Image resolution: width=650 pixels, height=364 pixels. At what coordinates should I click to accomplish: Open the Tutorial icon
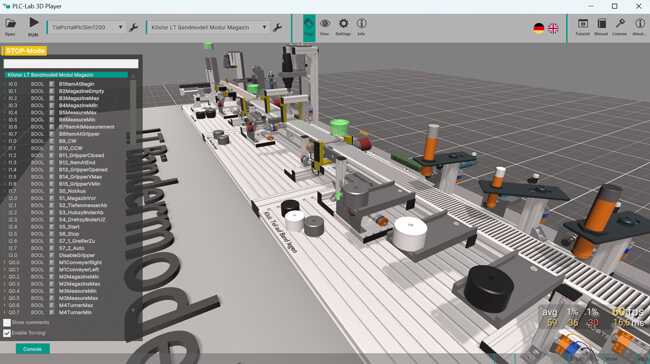pyautogui.click(x=582, y=27)
